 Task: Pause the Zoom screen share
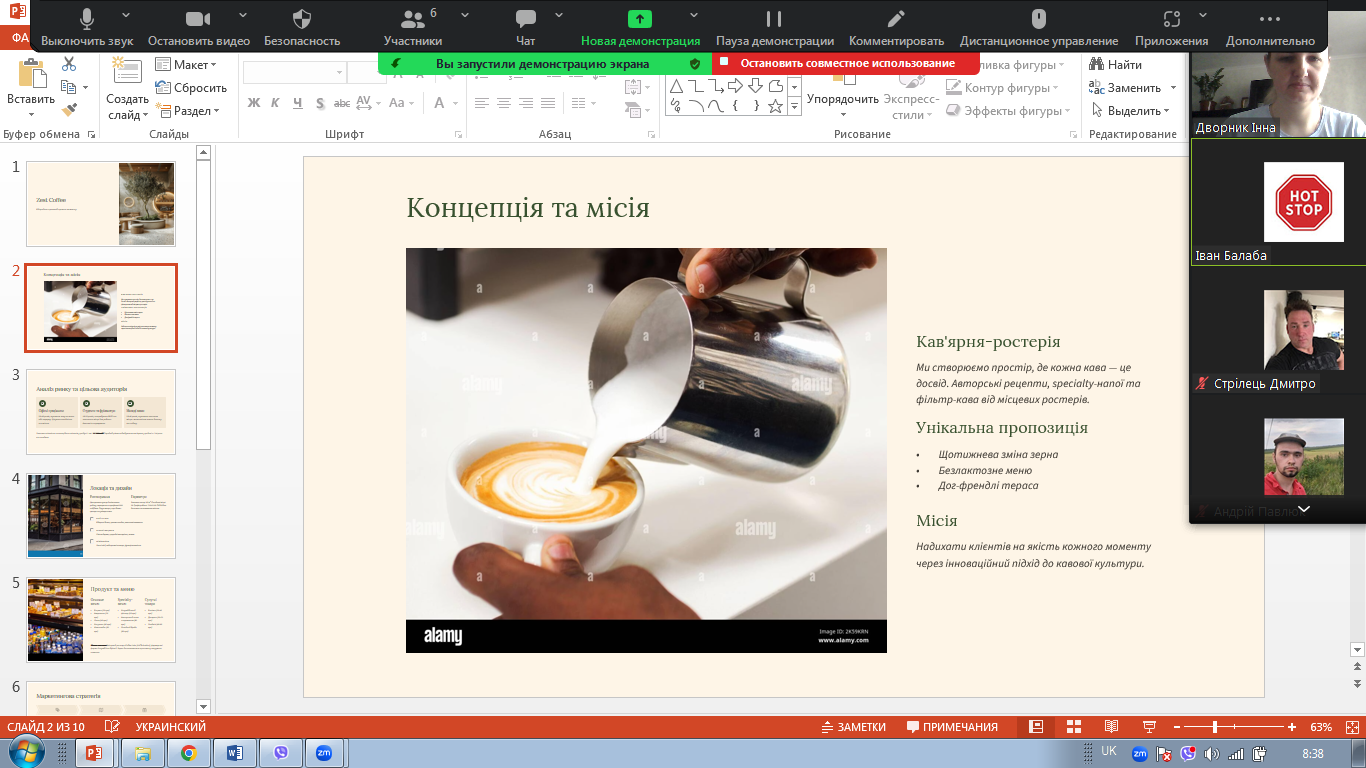pyautogui.click(x=774, y=20)
